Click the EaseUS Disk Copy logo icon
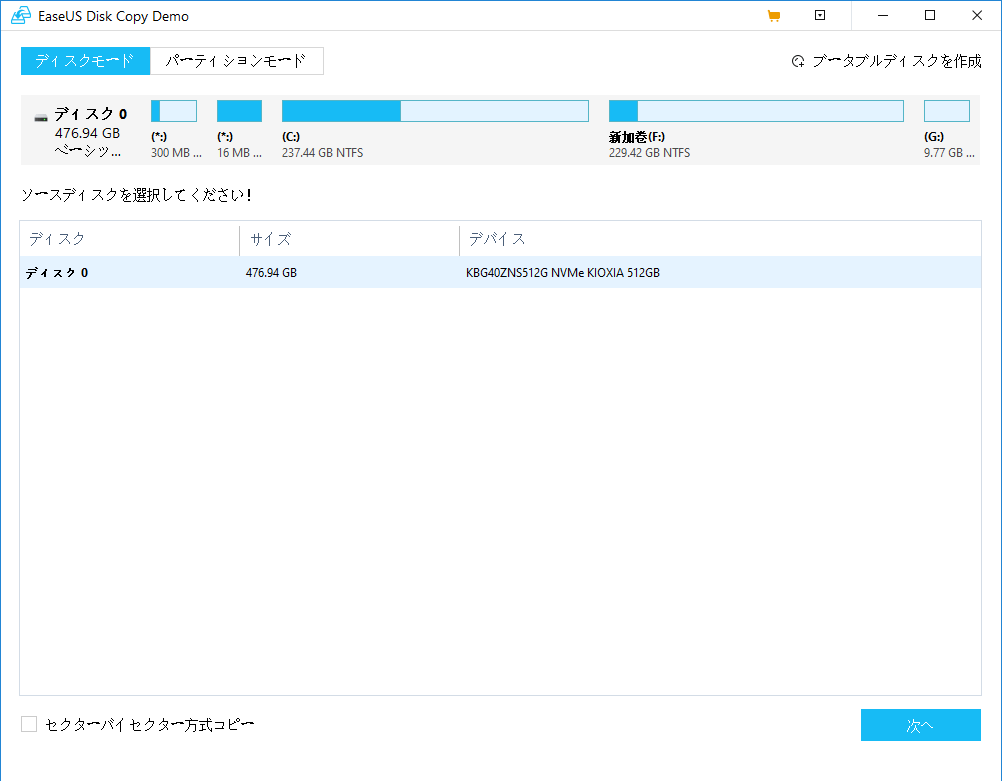Image resolution: width=1002 pixels, height=781 pixels. 21,16
